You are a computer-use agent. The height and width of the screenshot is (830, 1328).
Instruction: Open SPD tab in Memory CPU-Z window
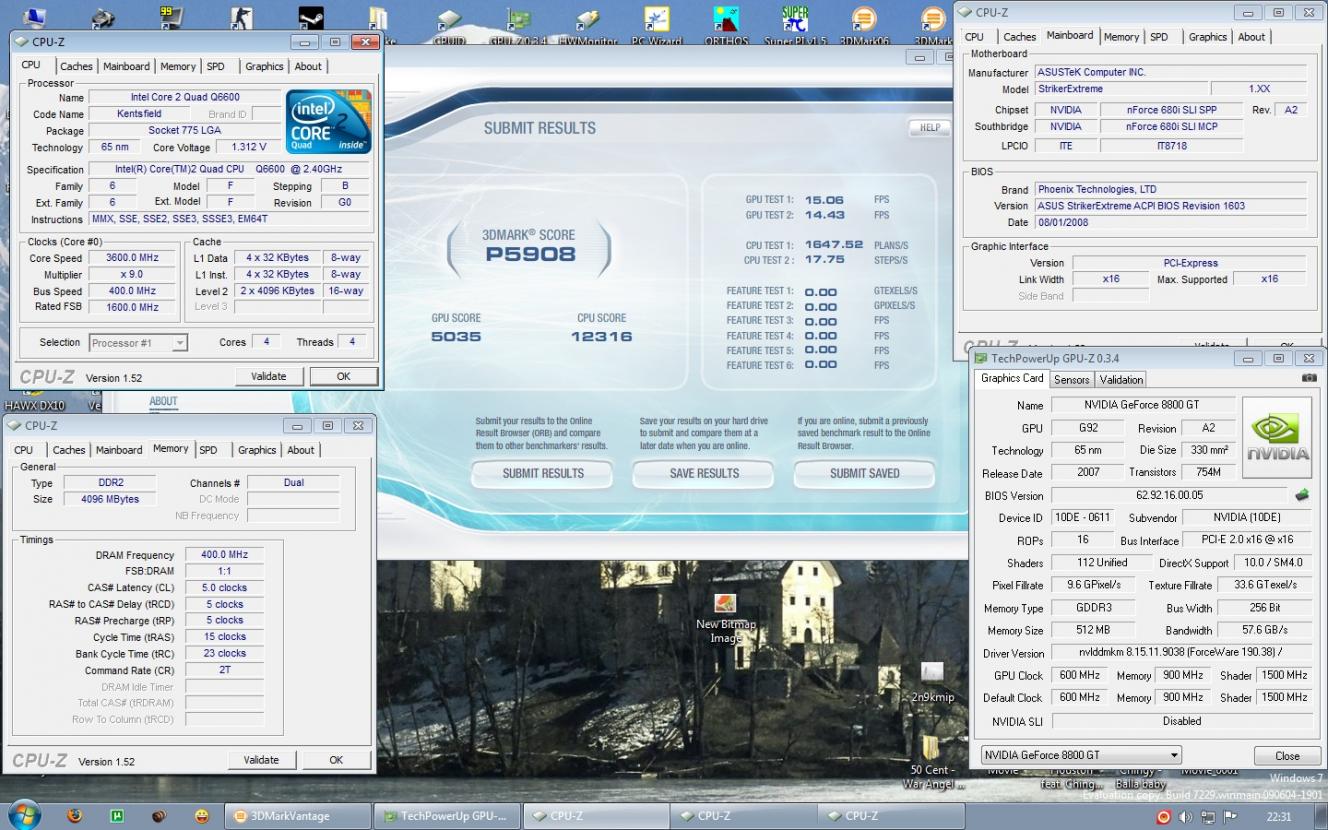click(x=208, y=450)
